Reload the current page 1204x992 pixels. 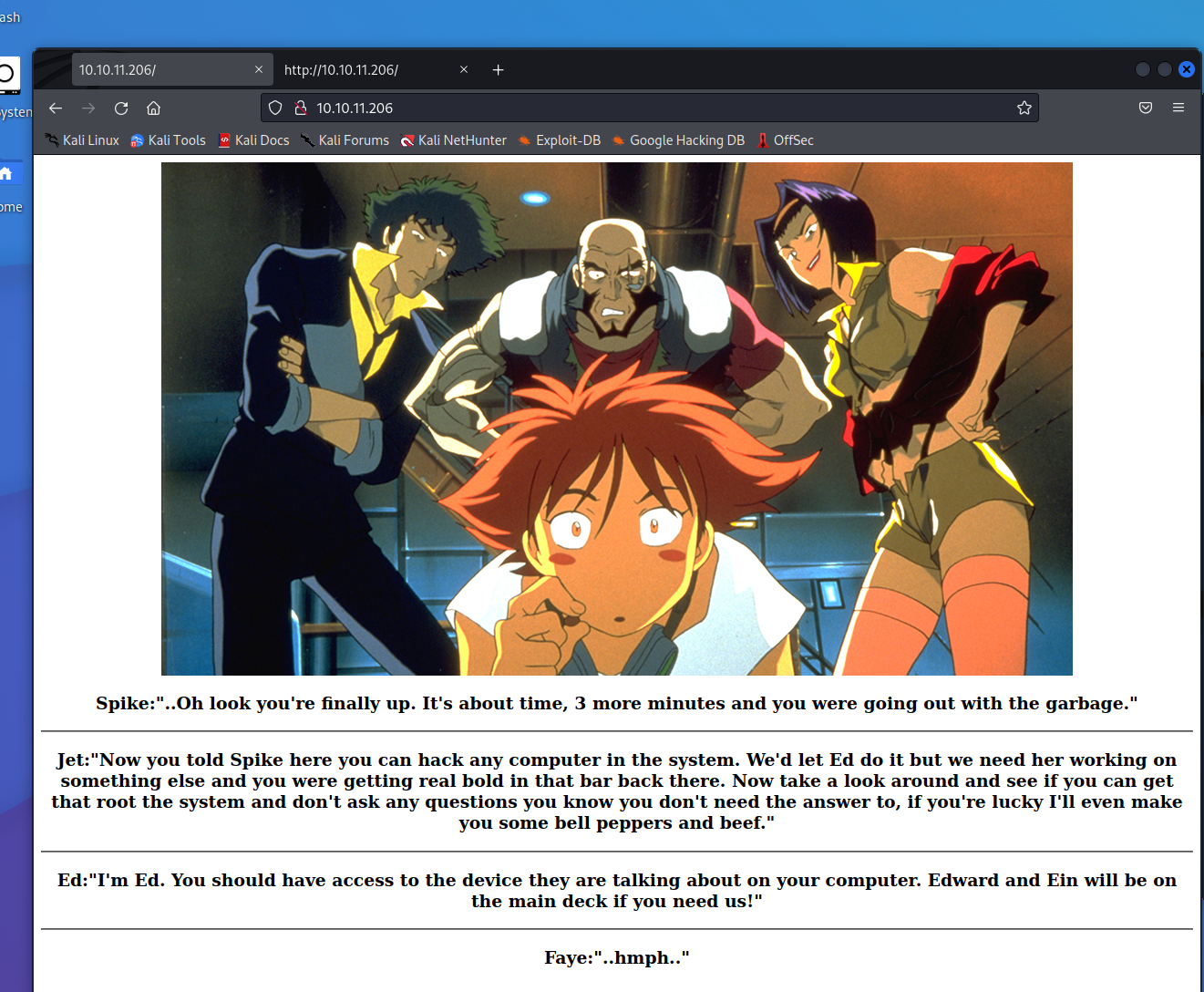121,108
